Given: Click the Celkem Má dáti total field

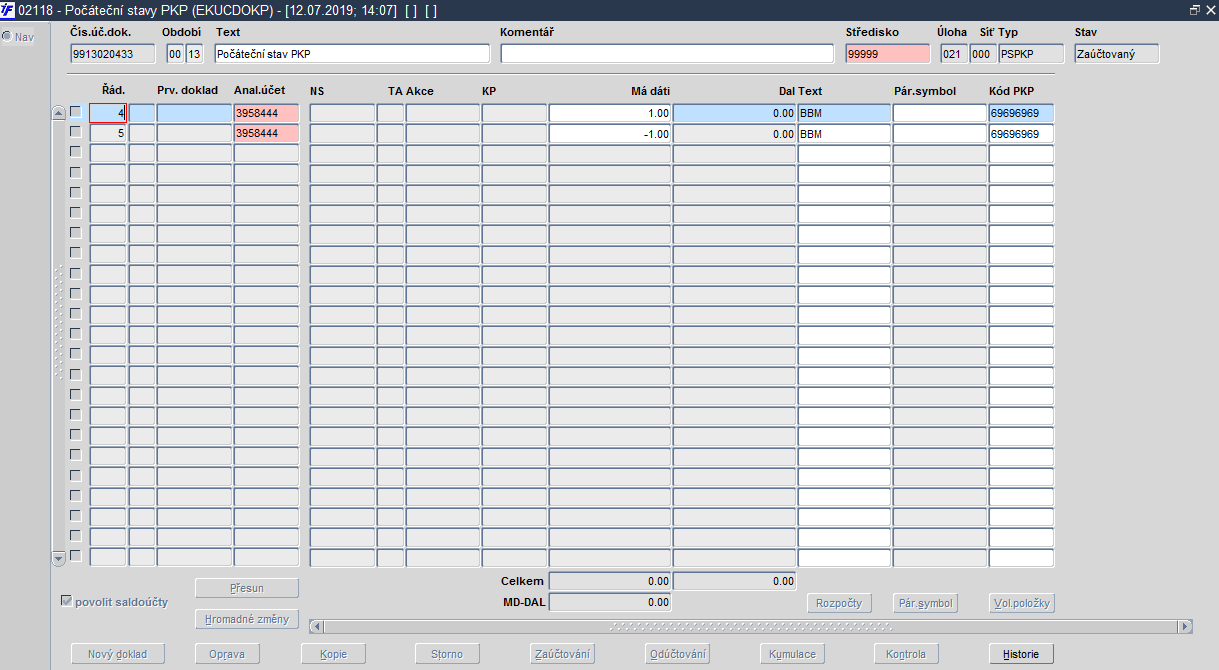Looking at the screenshot, I should 610,581.
